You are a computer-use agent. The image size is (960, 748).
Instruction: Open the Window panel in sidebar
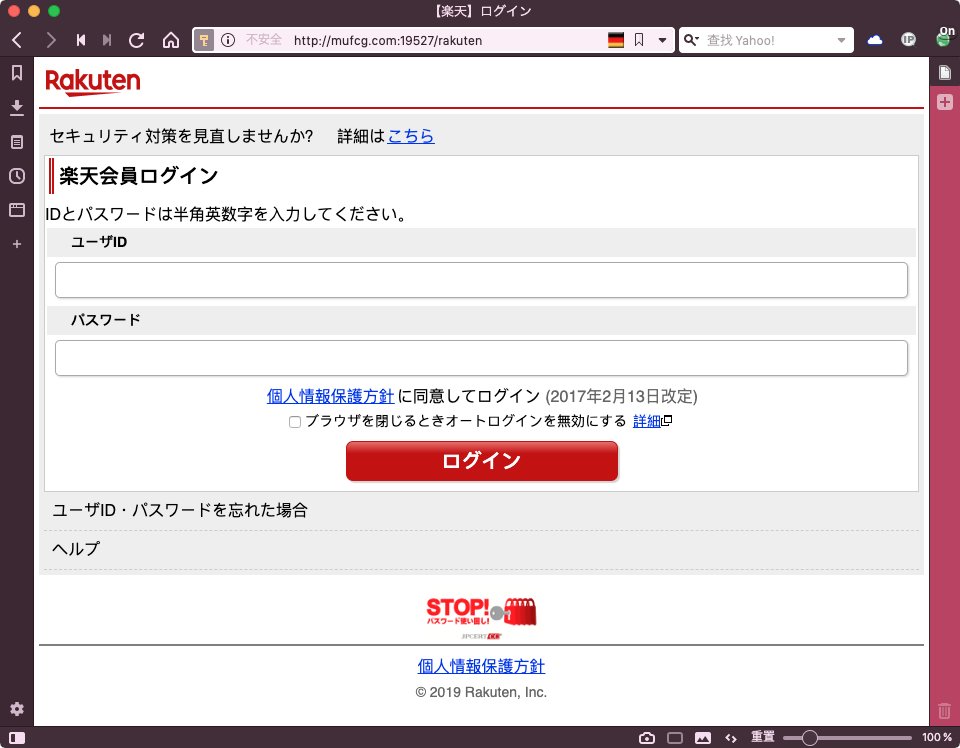pyautogui.click(x=17, y=211)
